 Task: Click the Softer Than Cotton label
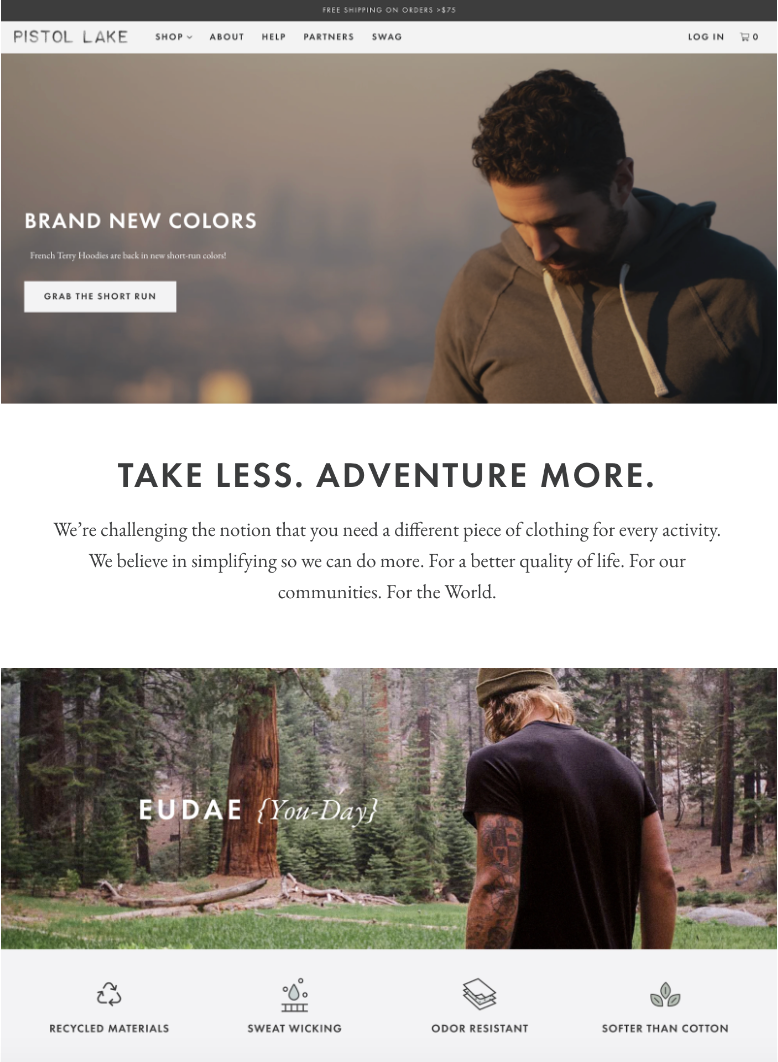pos(665,1028)
